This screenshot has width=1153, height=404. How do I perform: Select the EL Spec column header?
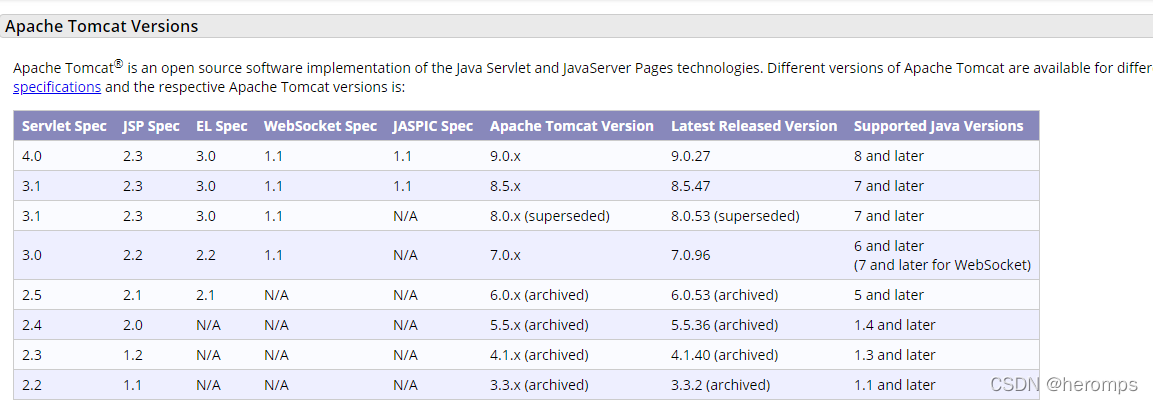click(221, 126)
